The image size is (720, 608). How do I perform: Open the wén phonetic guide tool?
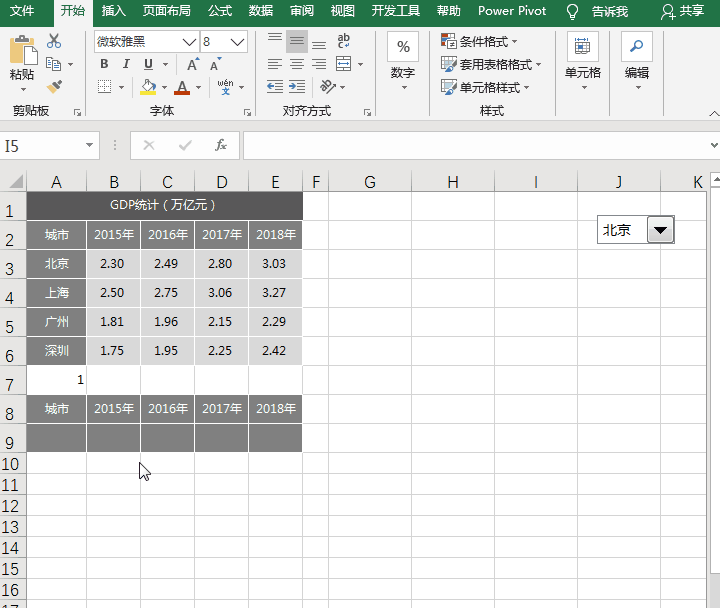[x=225, y=86]
